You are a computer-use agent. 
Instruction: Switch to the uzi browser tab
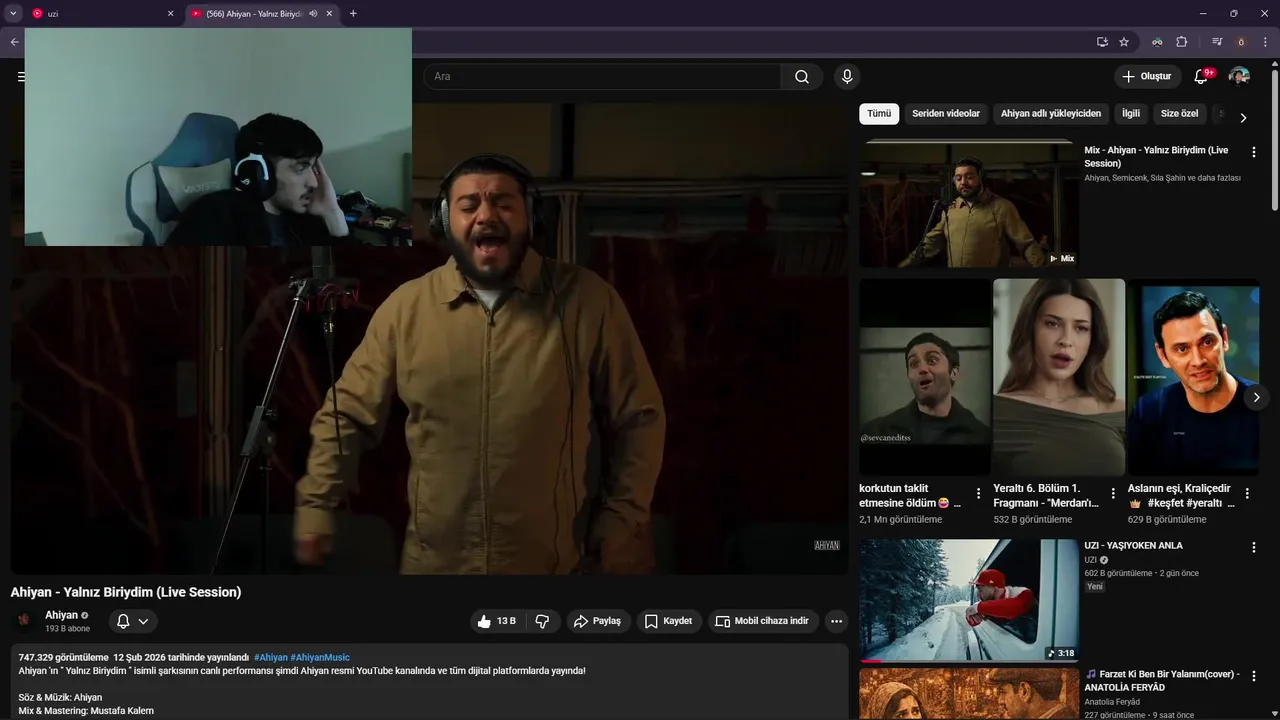[98, 14]
